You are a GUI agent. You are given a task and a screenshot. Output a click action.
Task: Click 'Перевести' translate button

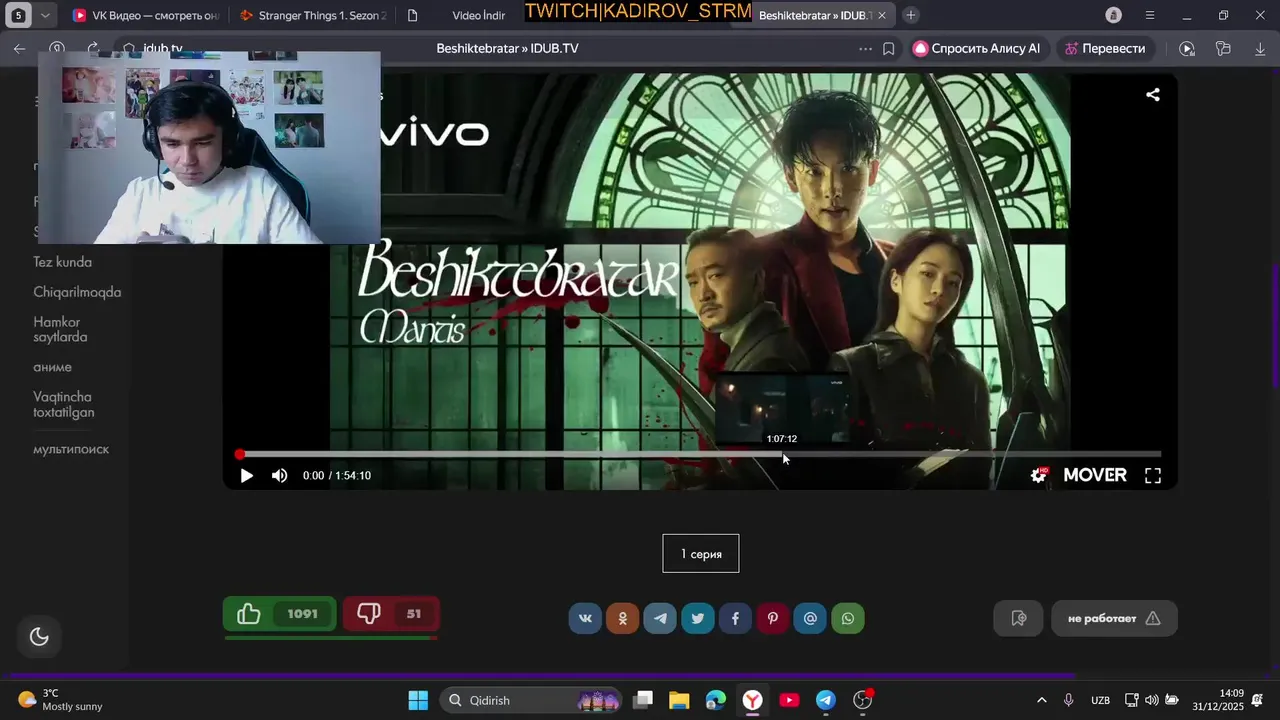click(1105, 48)
